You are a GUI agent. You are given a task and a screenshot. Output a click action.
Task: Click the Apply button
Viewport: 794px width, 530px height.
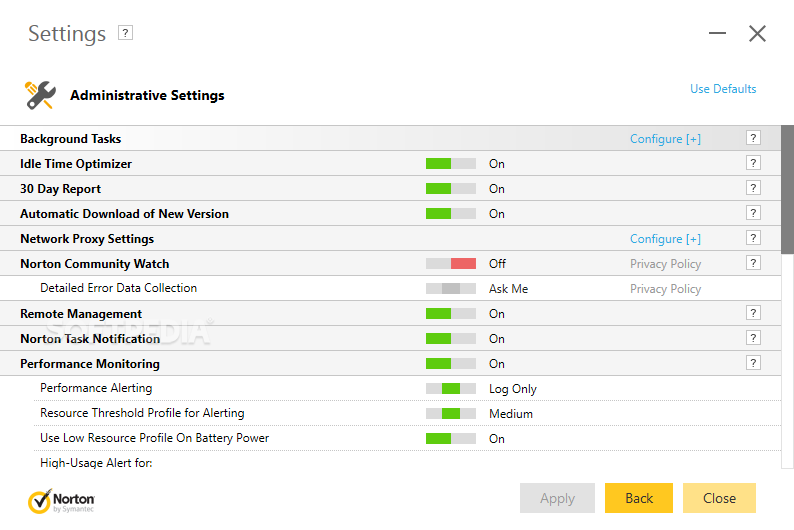pyautogui.click(x=557, y=498)
